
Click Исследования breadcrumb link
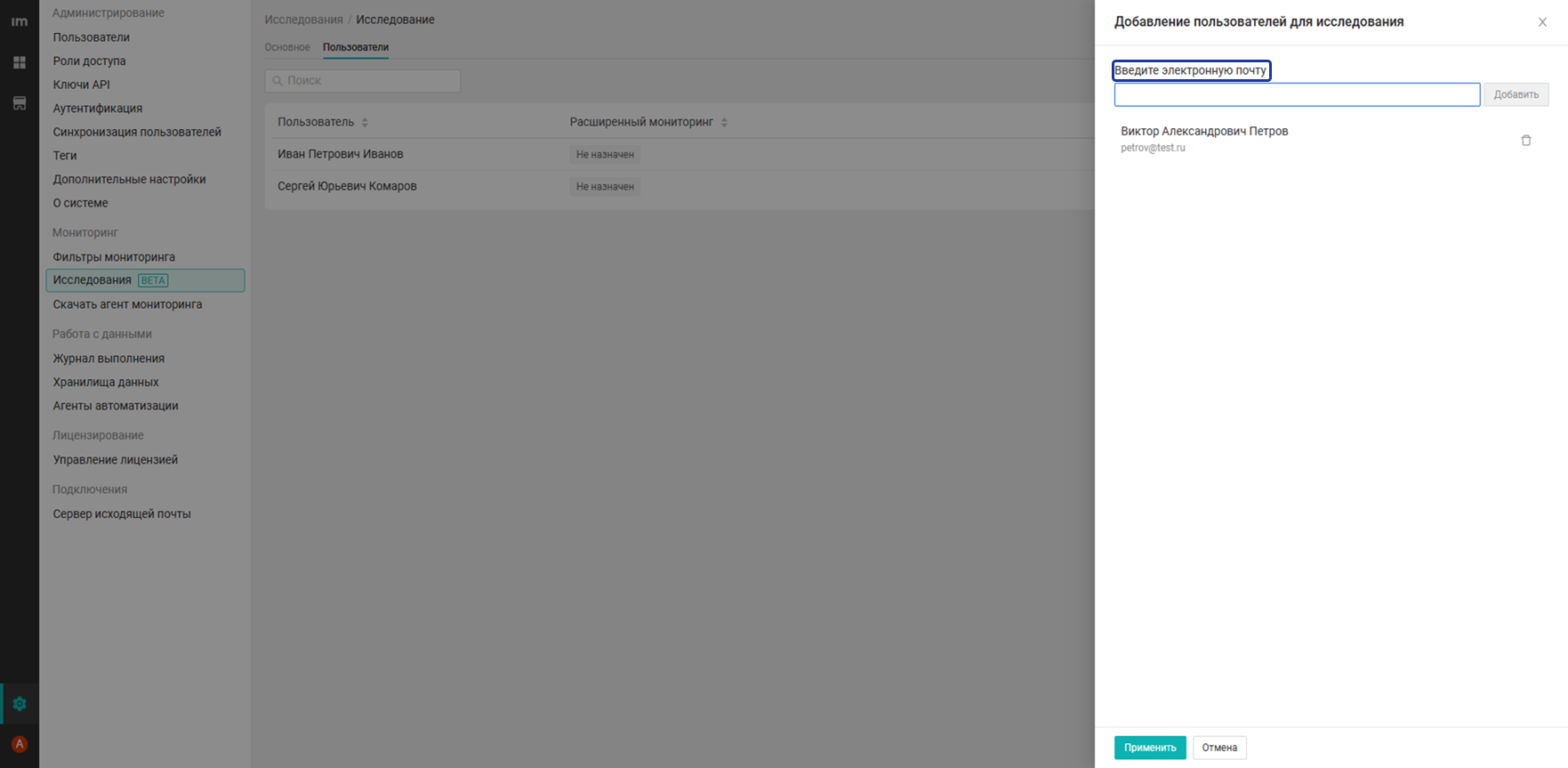303,20
